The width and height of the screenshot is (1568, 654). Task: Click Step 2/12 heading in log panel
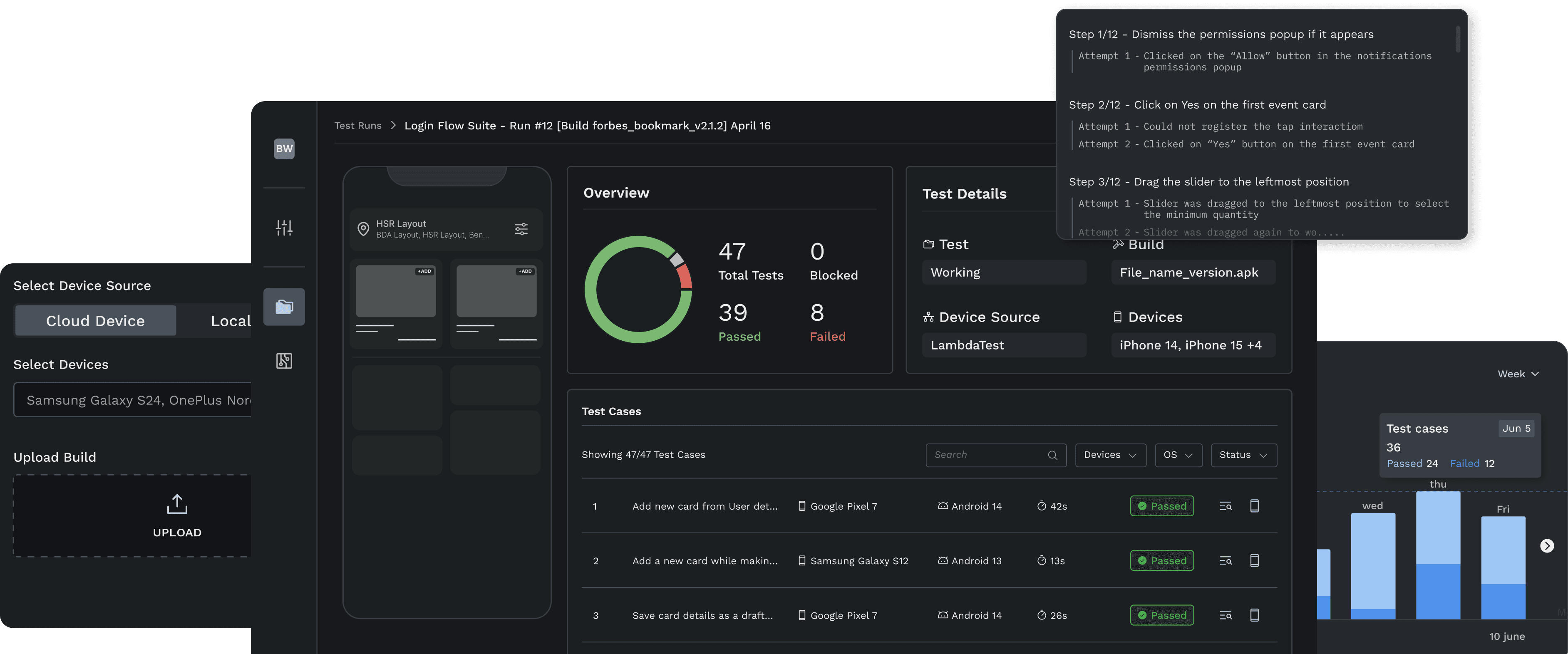coord(1197,105)
